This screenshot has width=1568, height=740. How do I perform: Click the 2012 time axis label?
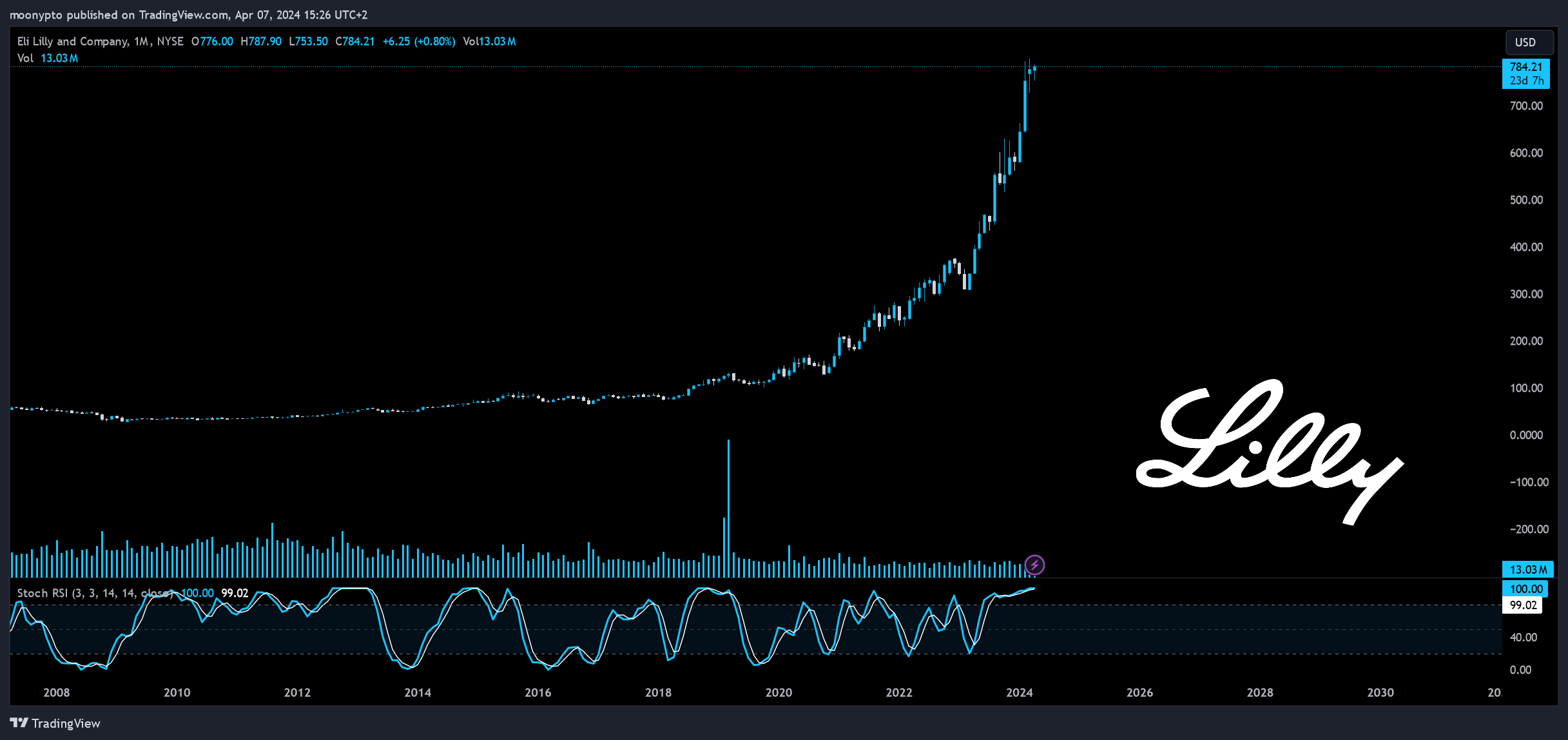(297, 692)
